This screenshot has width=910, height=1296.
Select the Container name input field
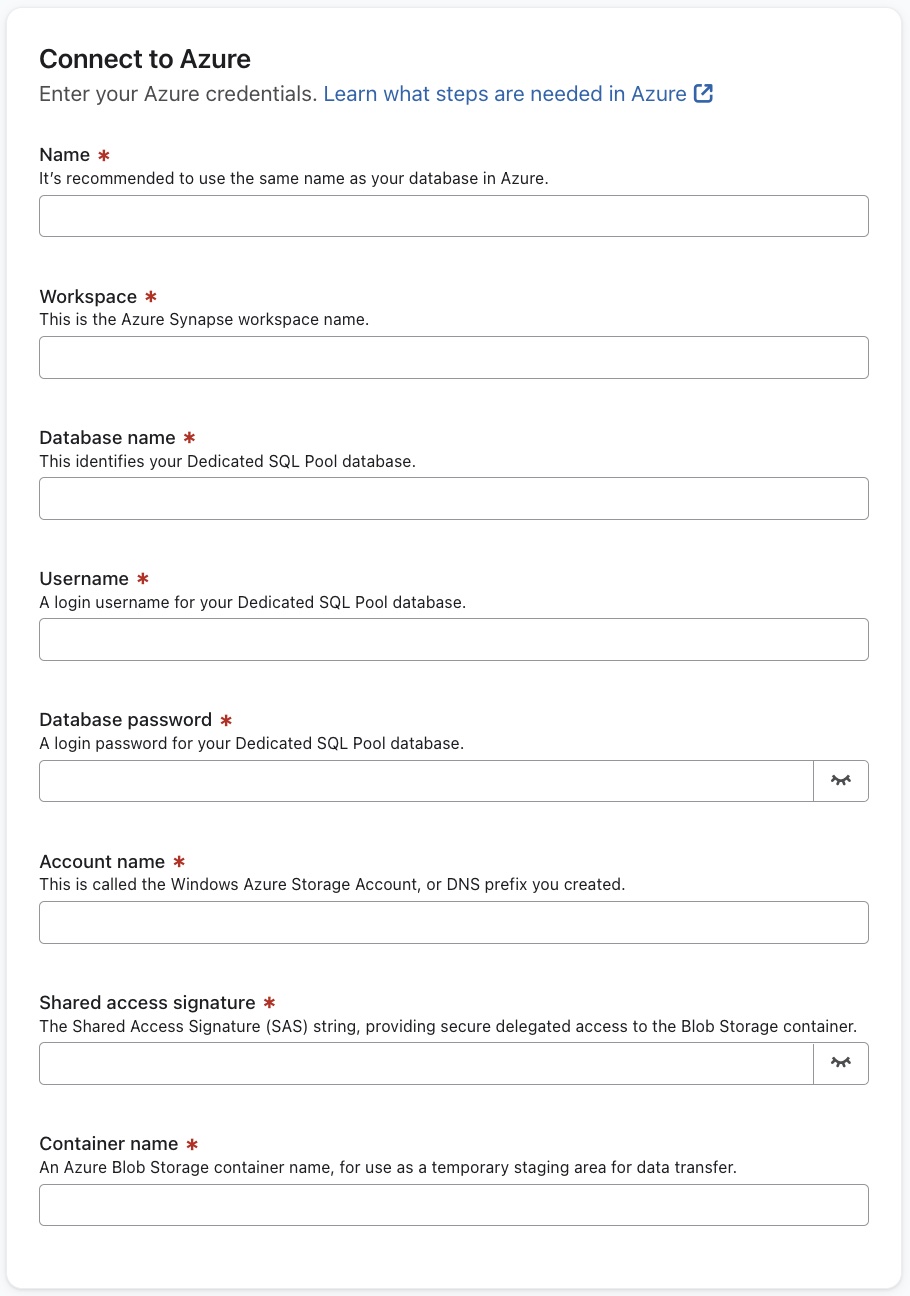454,1205
